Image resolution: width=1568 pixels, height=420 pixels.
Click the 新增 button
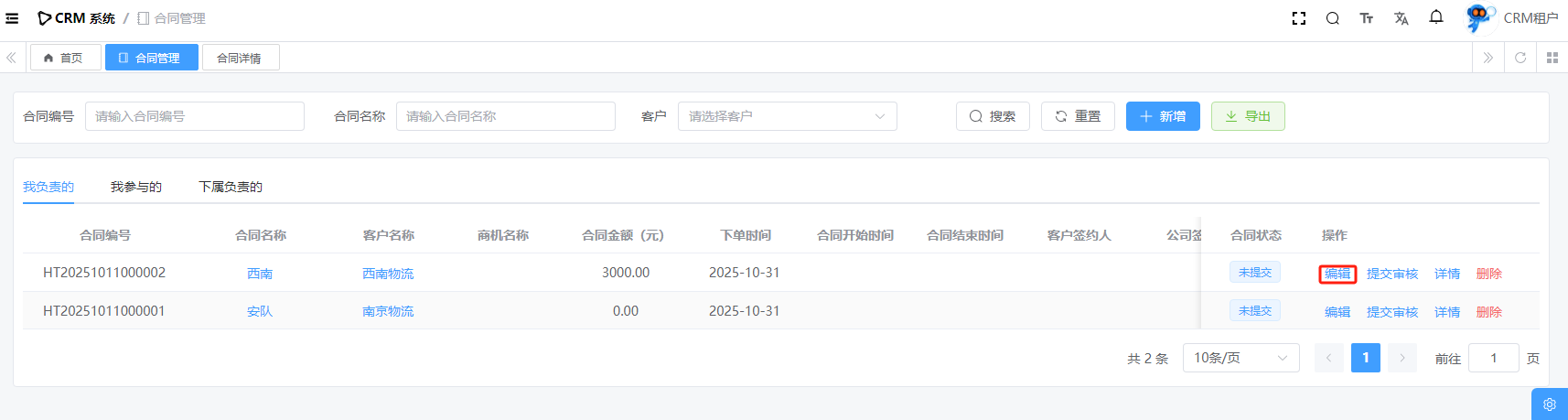tap(1162, 116)
